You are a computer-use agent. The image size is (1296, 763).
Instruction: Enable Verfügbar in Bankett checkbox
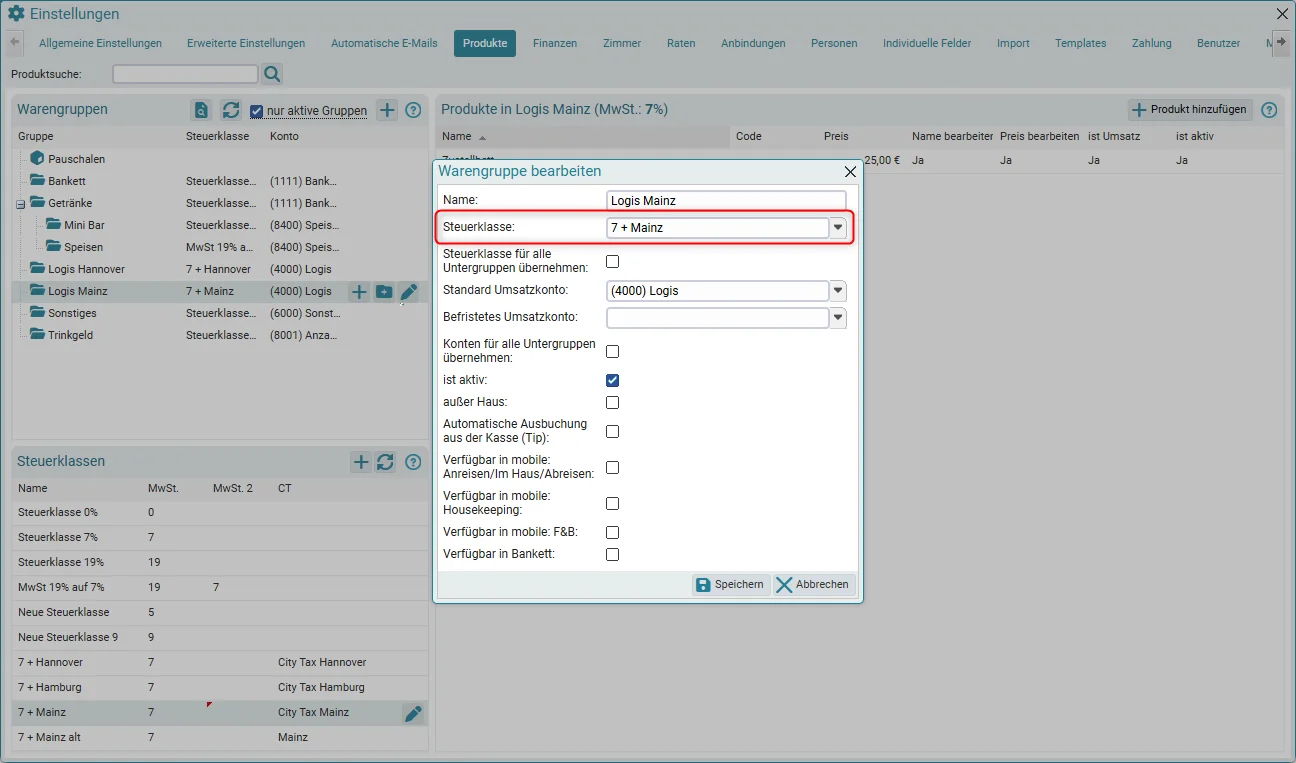click(613, 554)
